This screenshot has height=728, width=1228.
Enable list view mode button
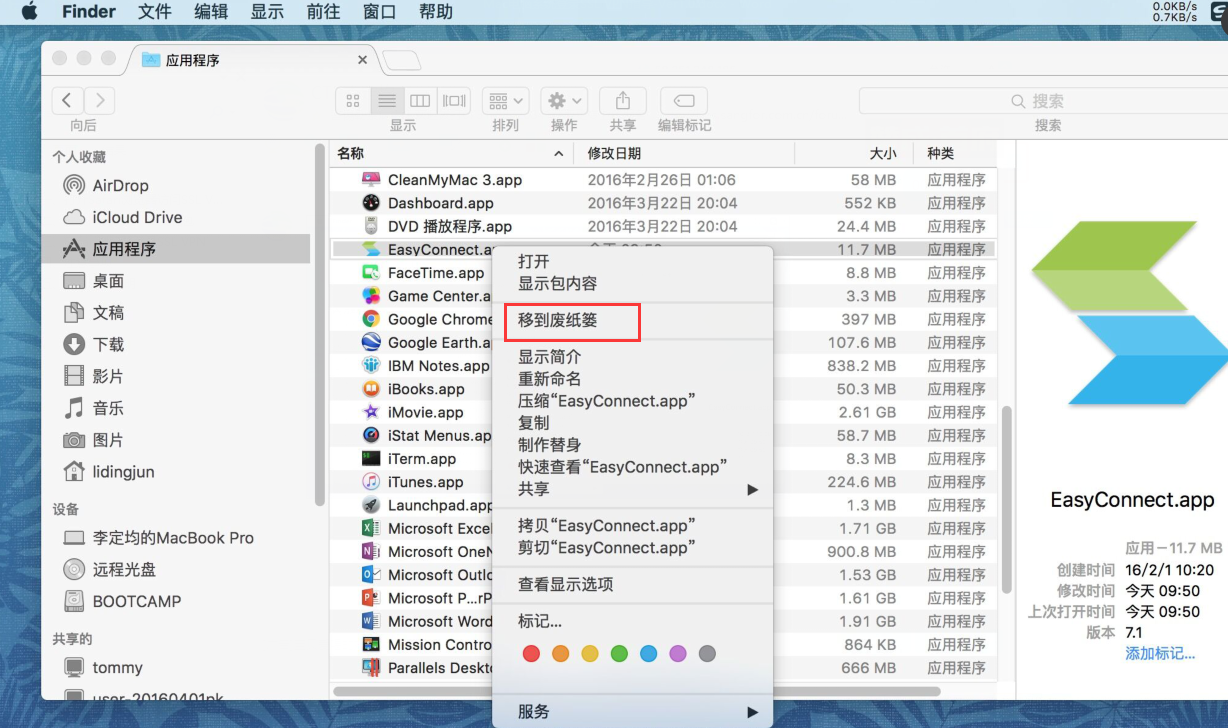tap(386, 101)
